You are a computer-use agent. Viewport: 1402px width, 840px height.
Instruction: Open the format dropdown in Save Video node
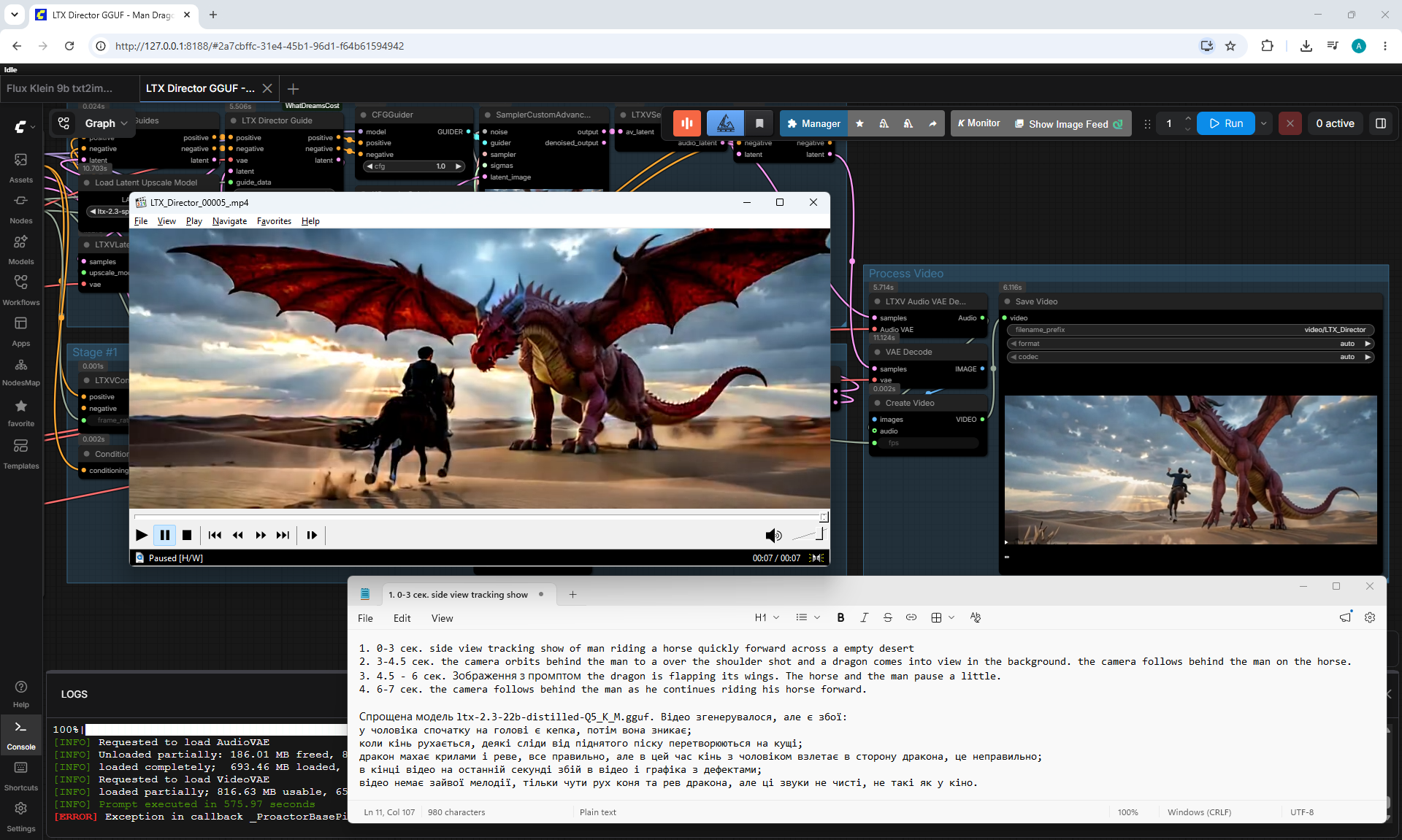point(1190,344)
